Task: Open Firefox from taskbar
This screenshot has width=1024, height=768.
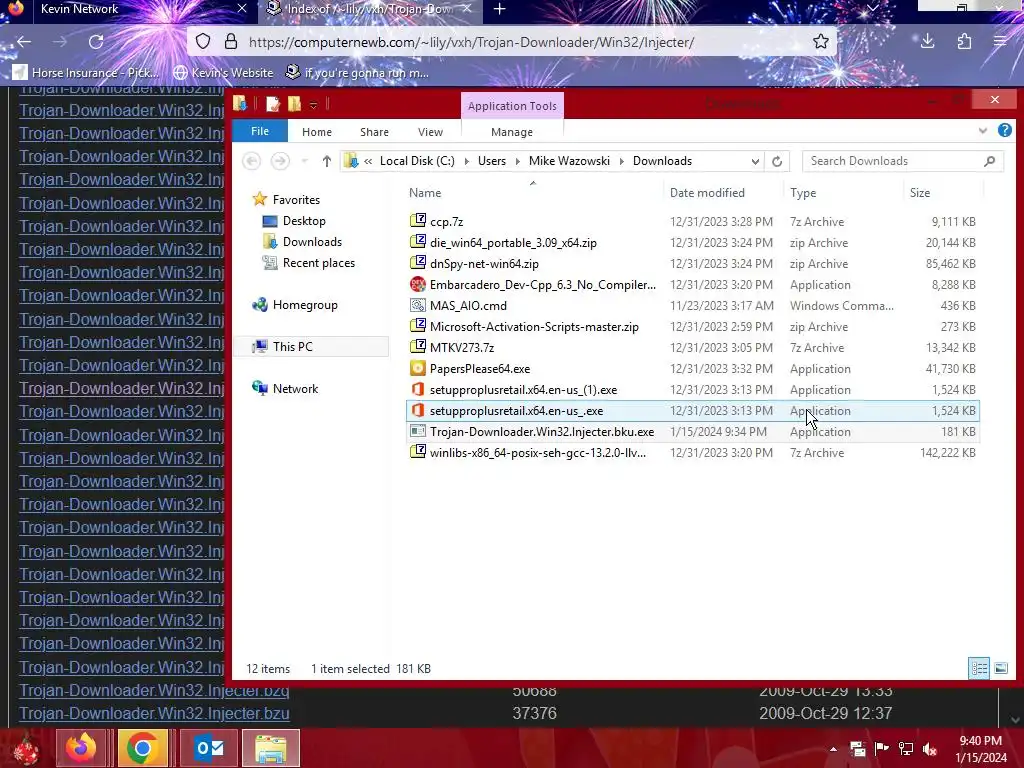Action: [x=81, y=748]
